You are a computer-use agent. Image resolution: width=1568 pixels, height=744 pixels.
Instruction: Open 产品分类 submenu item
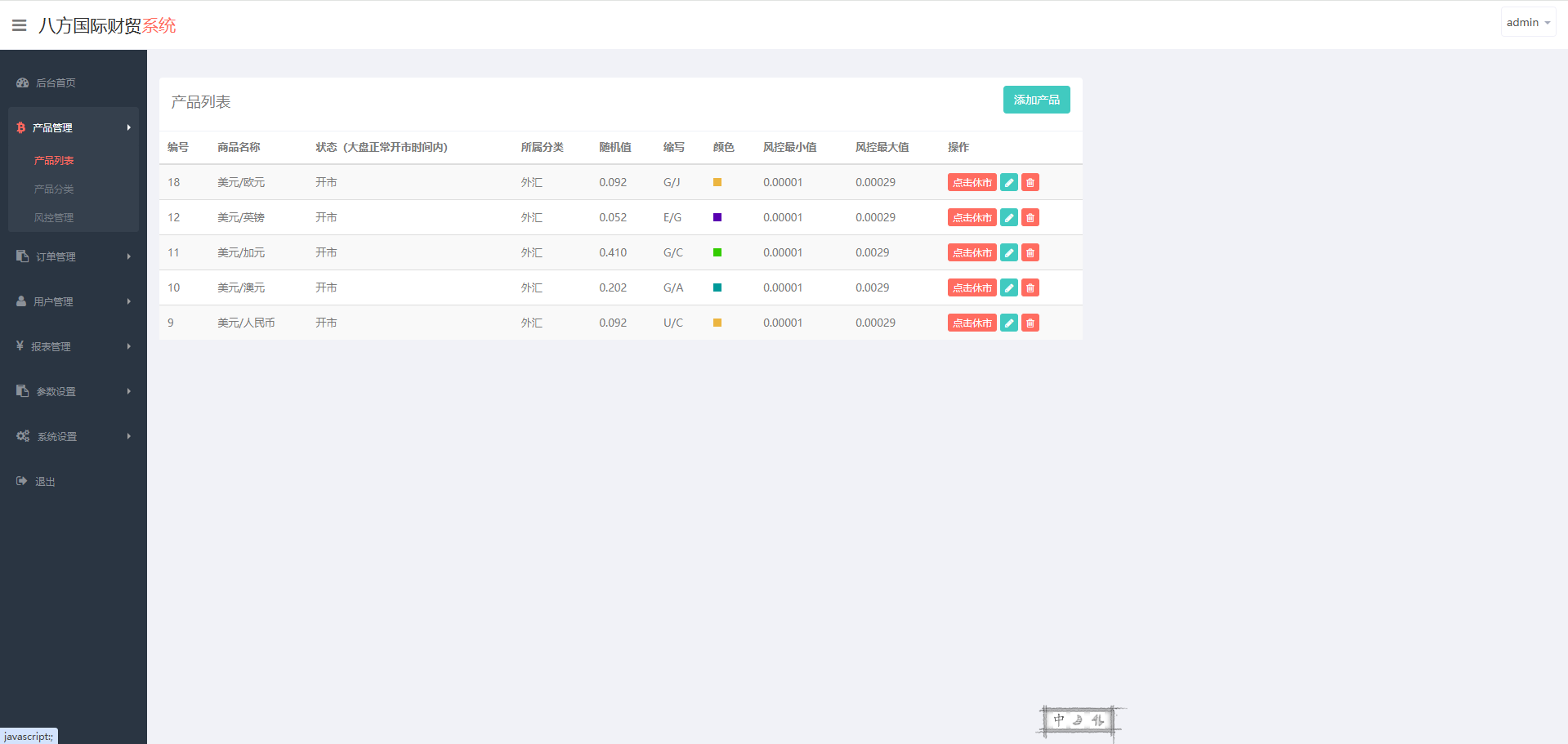tap(54, 189)
